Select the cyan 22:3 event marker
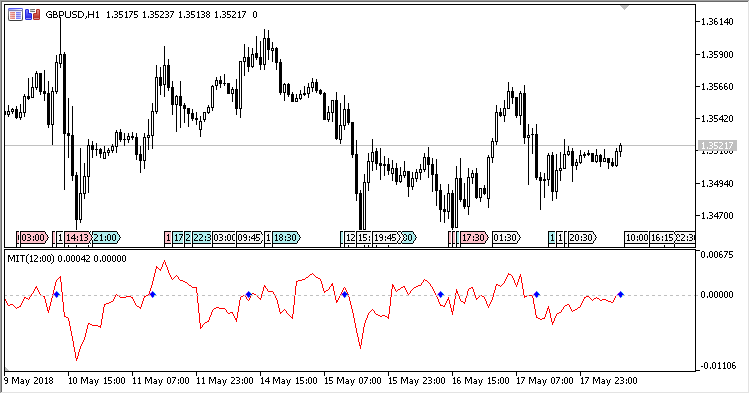Viewport: 750px width, 394px height. (202, 238)
